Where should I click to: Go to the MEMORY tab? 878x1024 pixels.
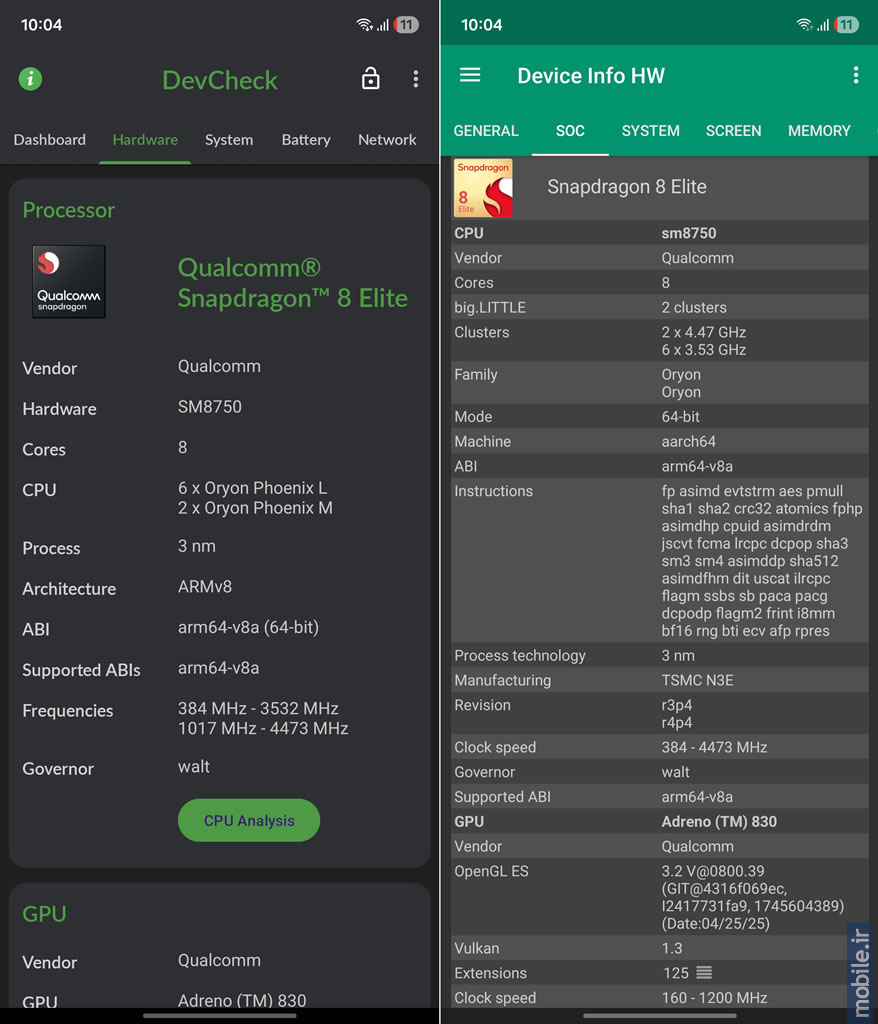pyautogui.click(x=819, y=131)
